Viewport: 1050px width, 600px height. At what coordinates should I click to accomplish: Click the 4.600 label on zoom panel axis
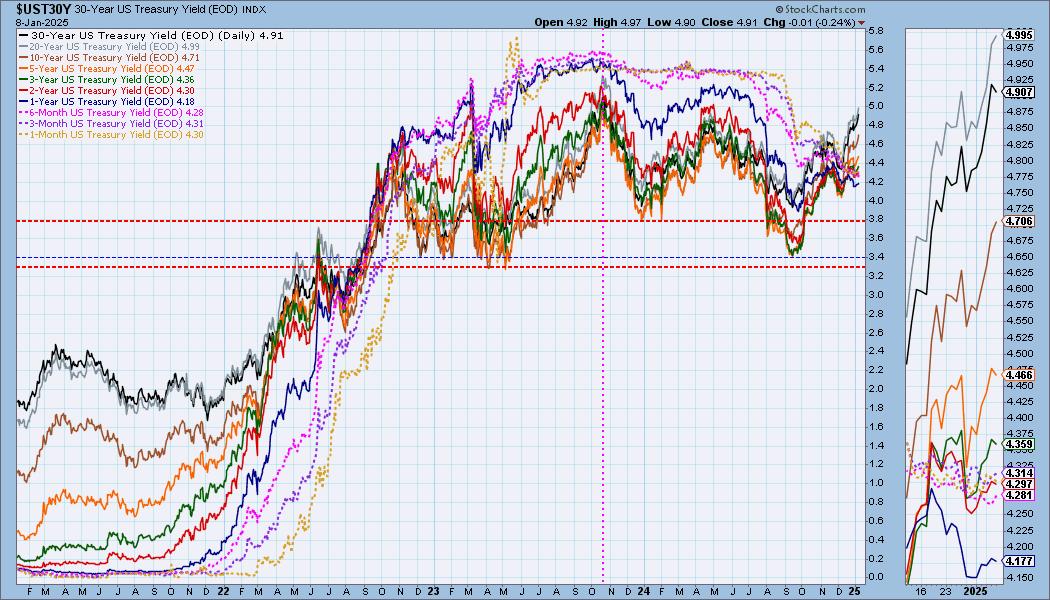[1019, 289]
